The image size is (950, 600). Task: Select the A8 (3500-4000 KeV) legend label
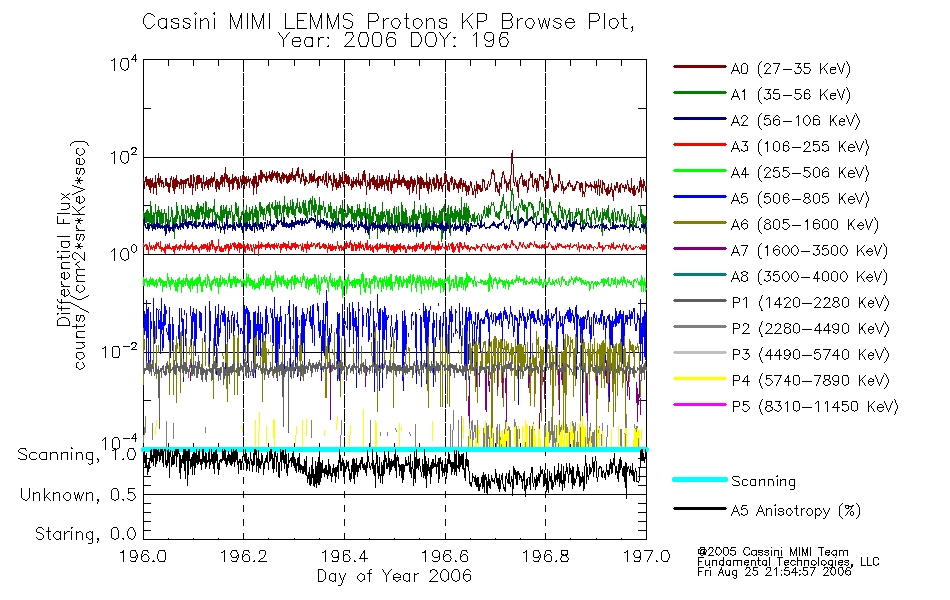coord(809,277)
